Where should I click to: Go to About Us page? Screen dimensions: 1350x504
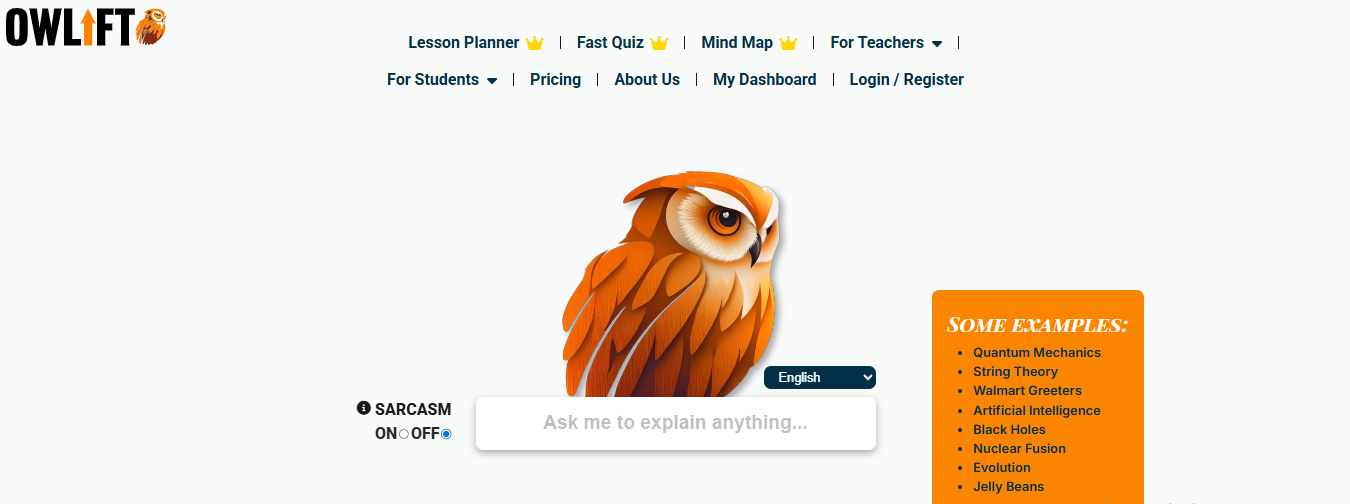647,80
